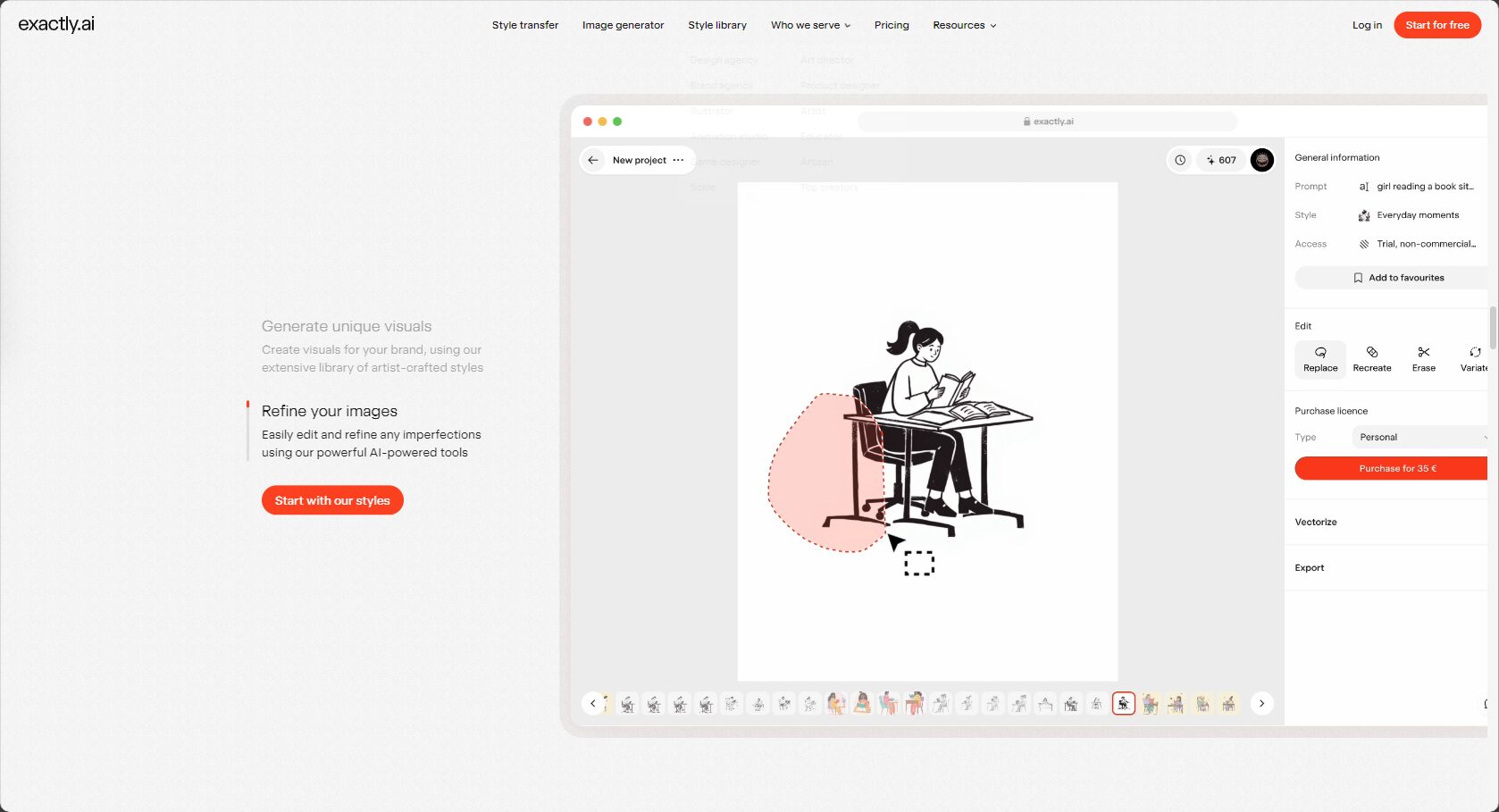This screenshot has height=812, width=1499.
Task: Click the exactly.ai address bar
Action: 1047,121
